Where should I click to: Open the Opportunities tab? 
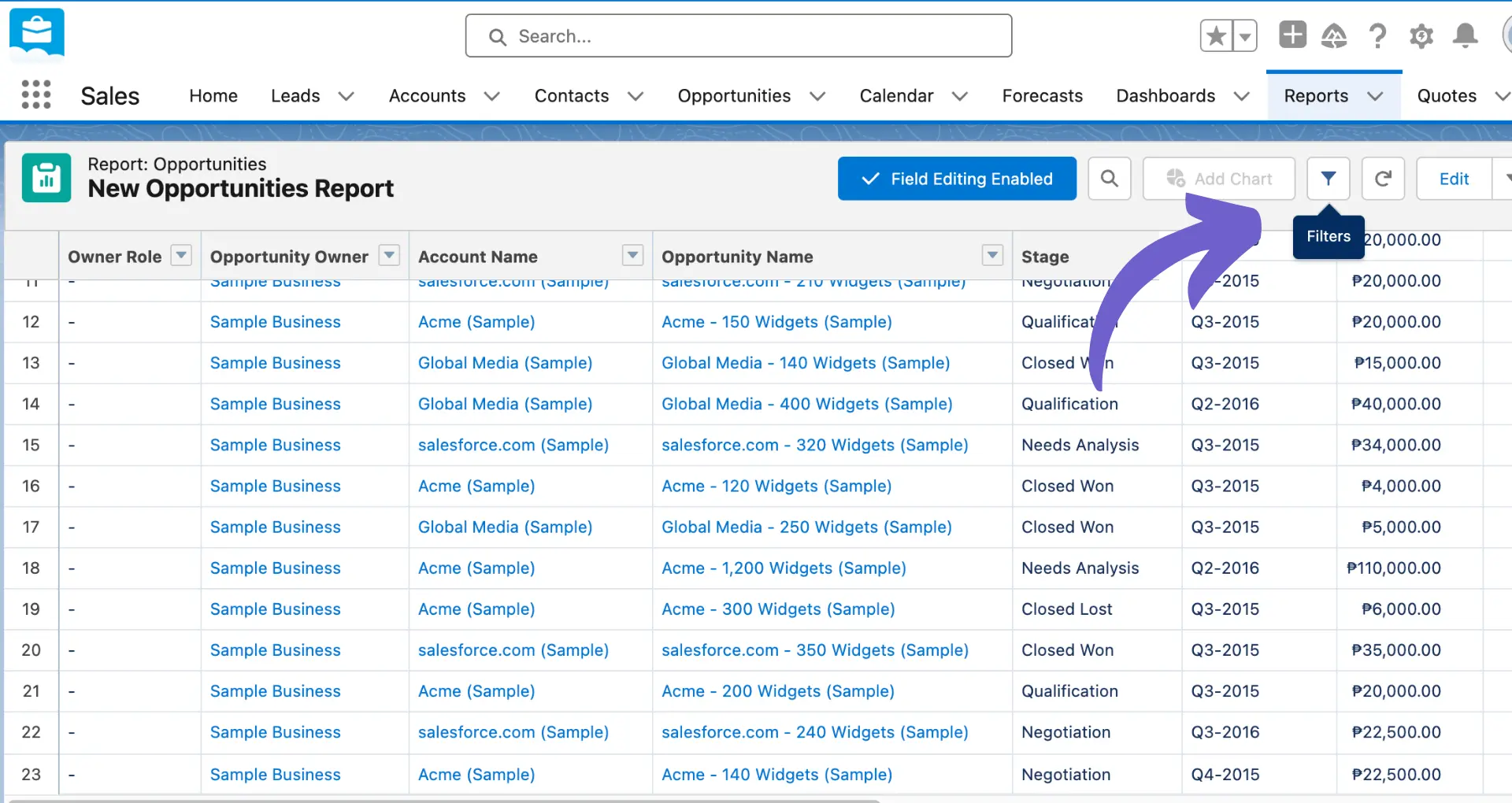734,95
